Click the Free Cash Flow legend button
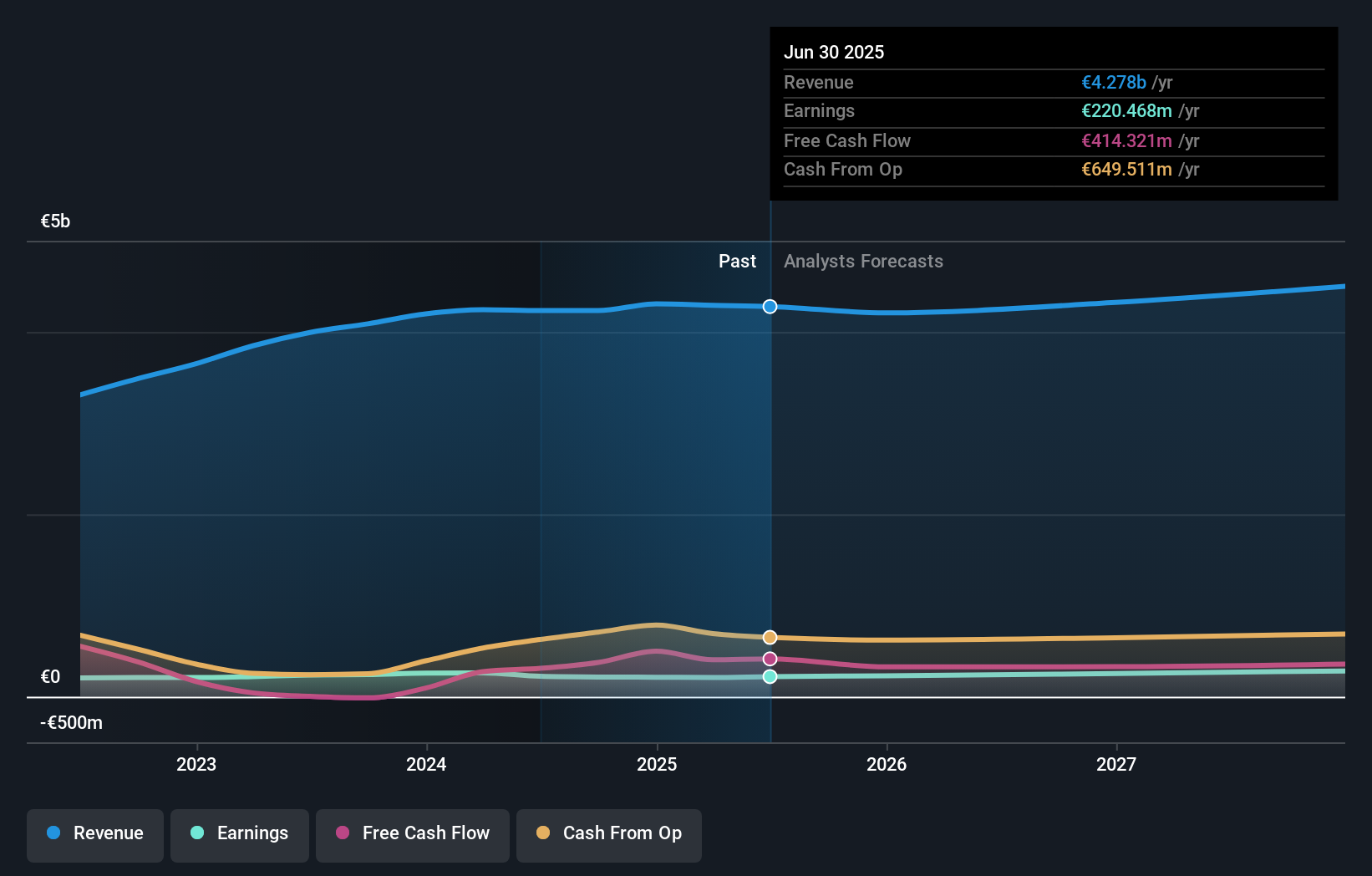 tap(413, 833)
